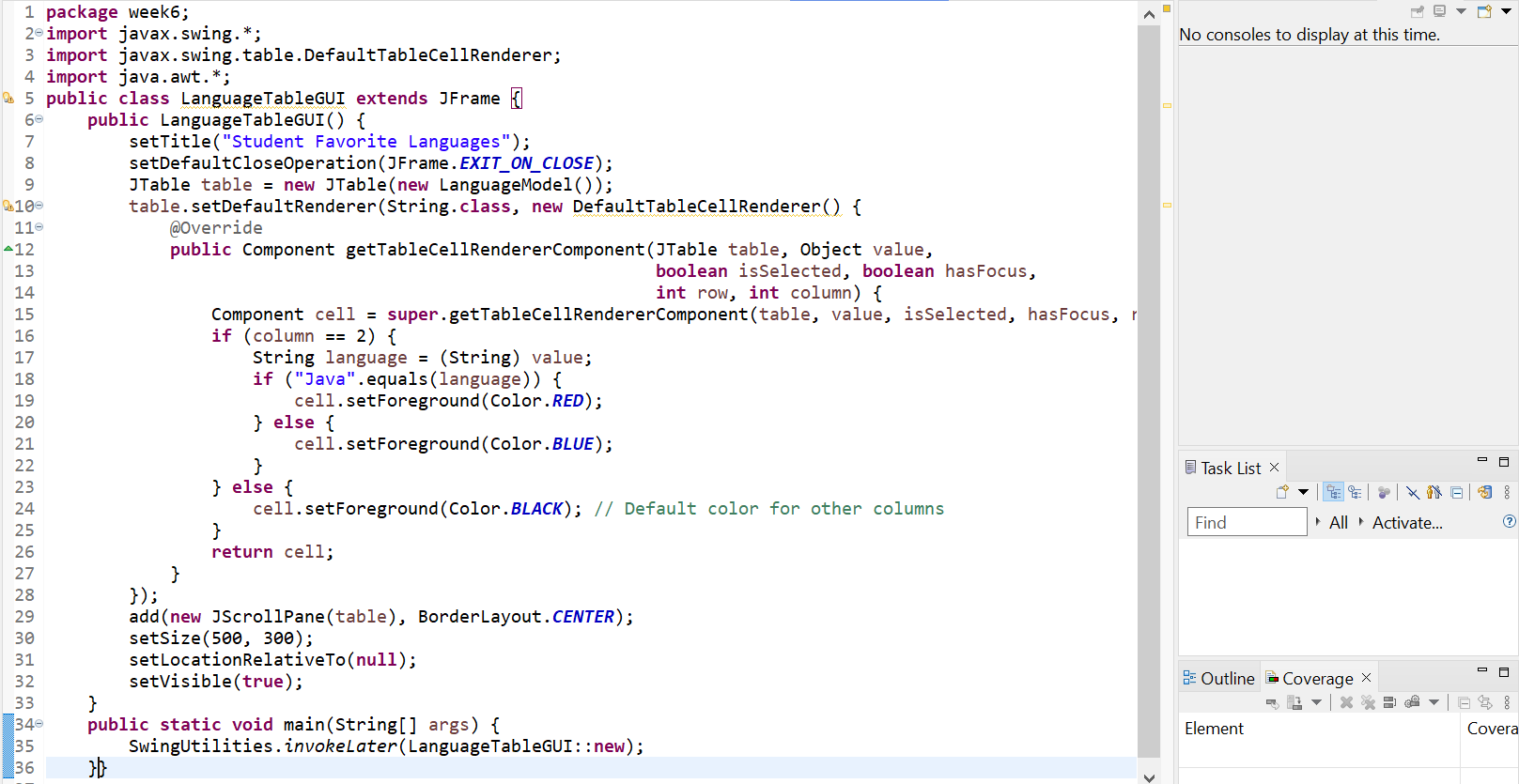Click Relaunch Coverage Session icon
This screenshot has width=1519, height=784.
coord(1273,702)
